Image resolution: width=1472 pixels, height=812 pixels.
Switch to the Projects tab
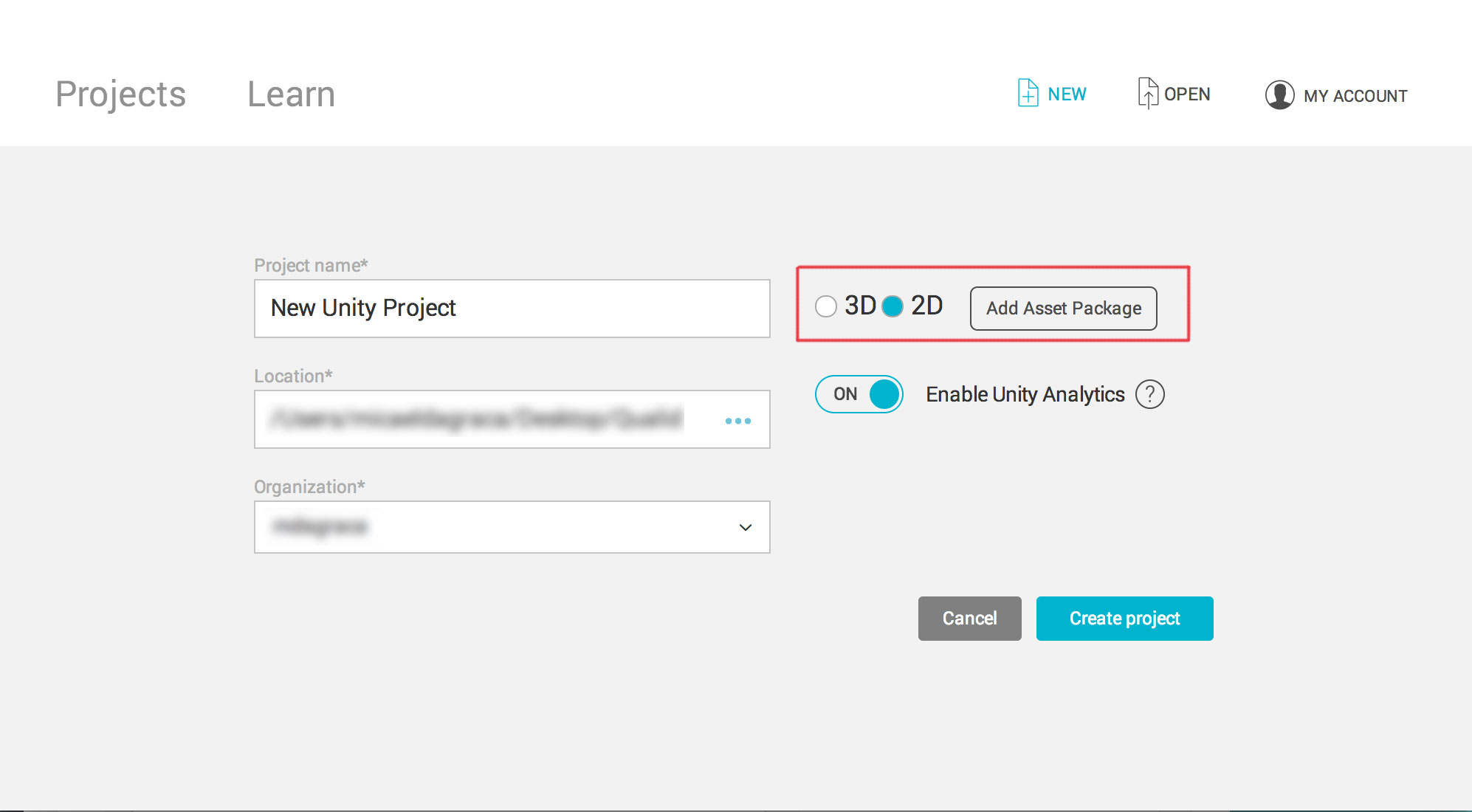[x=121, y=94]
